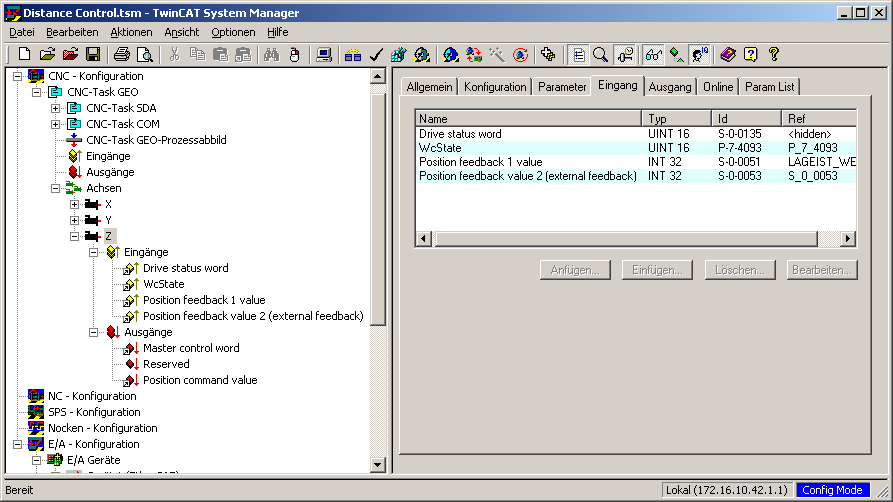The width and height of the screenshot is (893, 502).
Task: Click the Anfügen... button
Action: point(575,270)
